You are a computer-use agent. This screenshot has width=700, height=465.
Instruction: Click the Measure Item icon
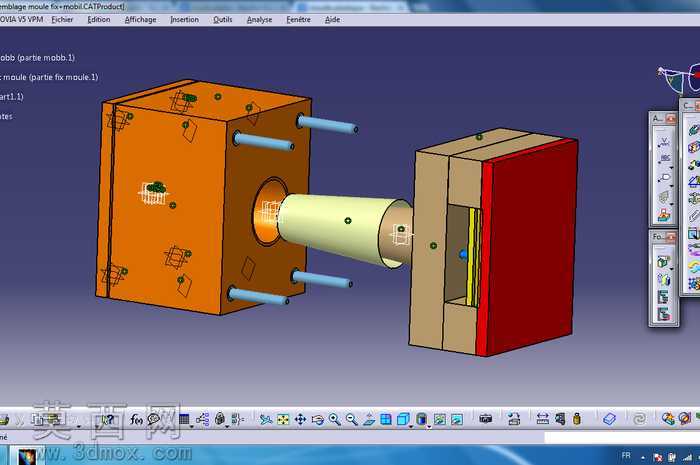560,419
